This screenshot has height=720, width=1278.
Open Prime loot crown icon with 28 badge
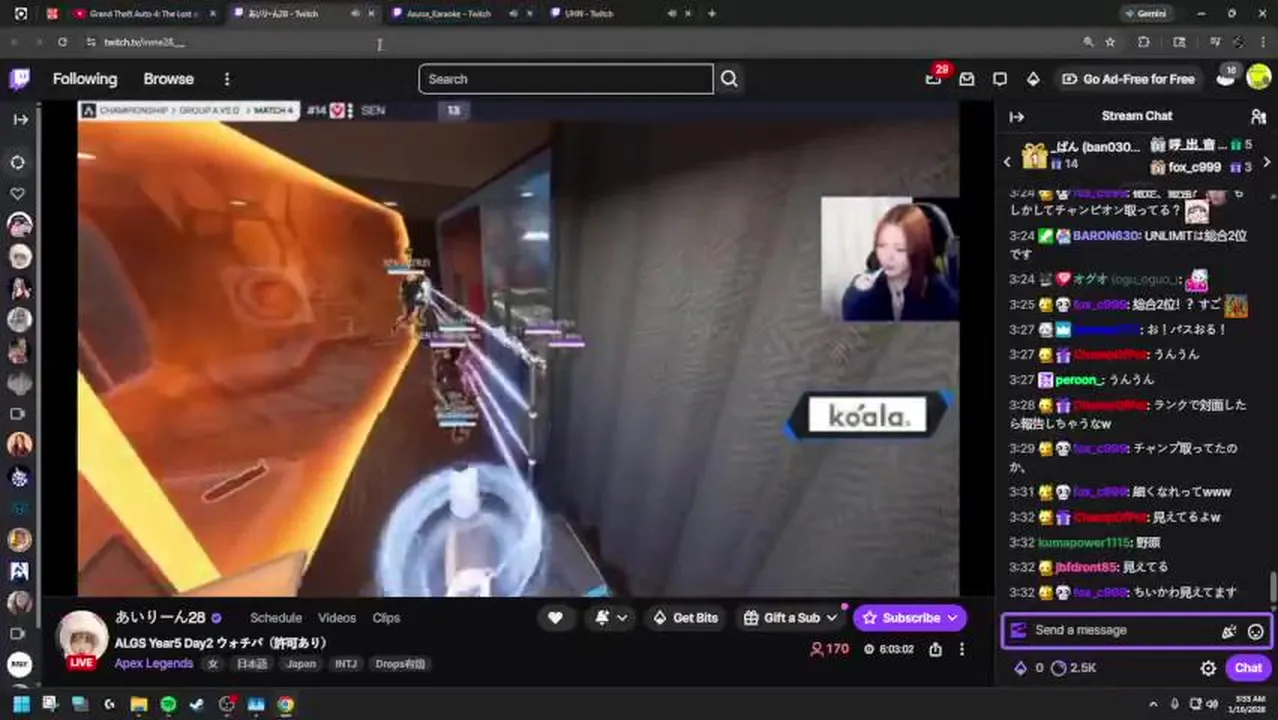pos(934,79)
